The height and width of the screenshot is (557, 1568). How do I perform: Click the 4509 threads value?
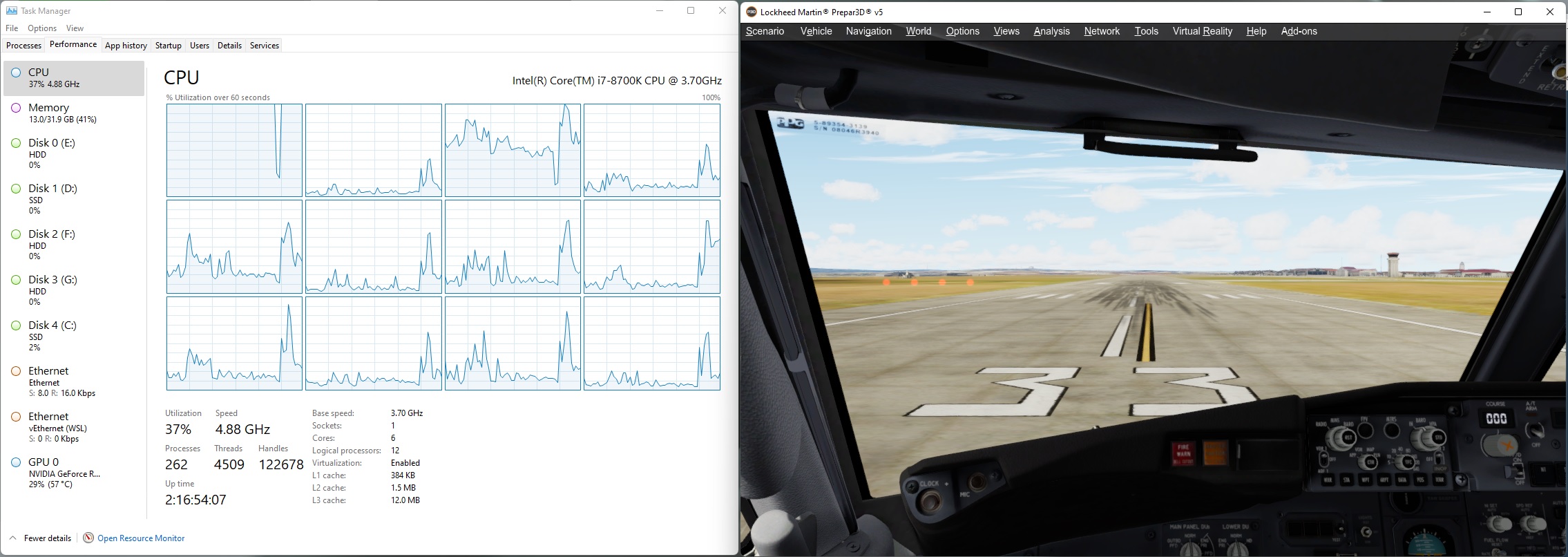[229, 464]
